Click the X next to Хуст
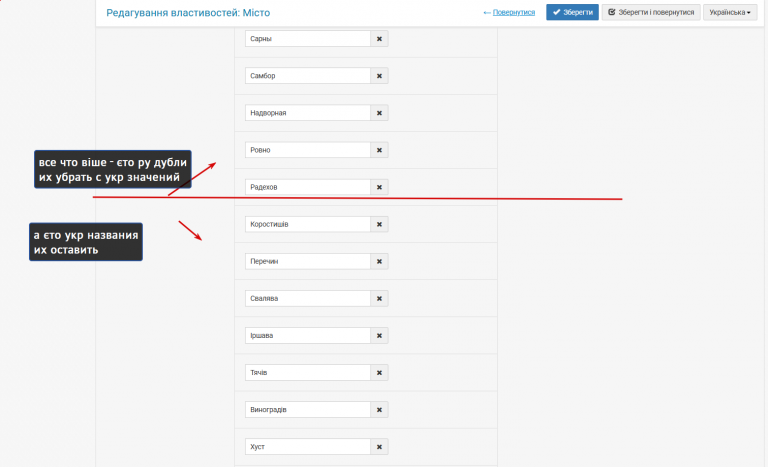This screenshot has width=768, height=467. (x=379, y=447)
